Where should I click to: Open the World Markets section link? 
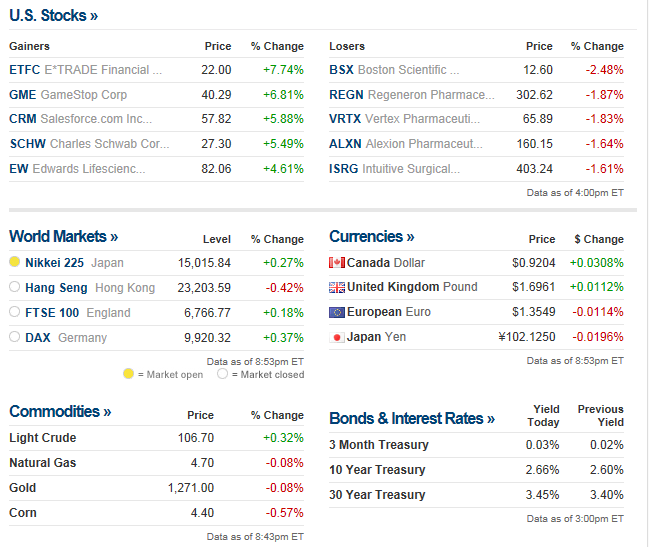[x=63, y=237]
